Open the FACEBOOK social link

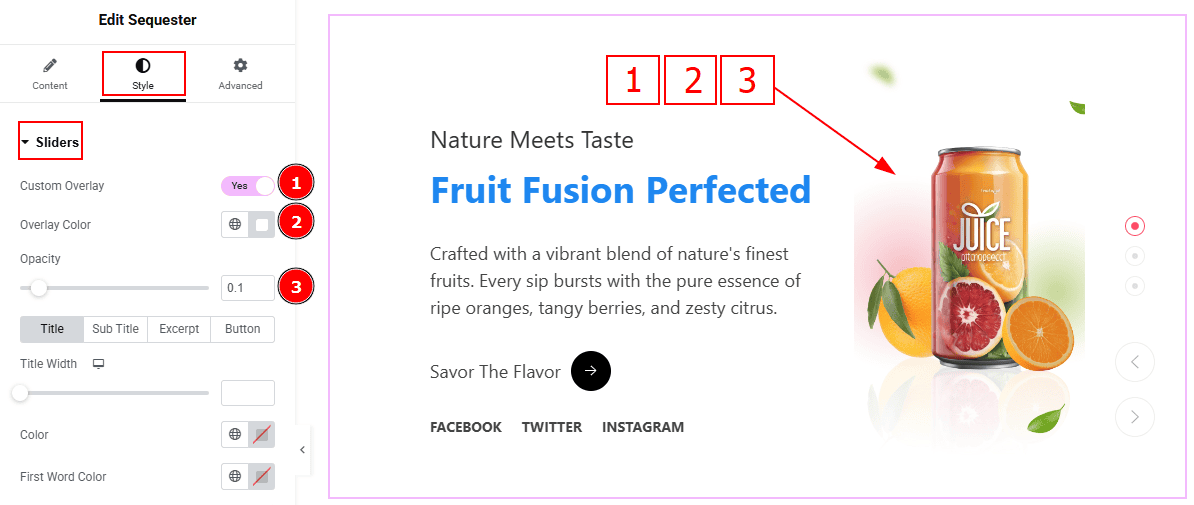pos(466,427)
